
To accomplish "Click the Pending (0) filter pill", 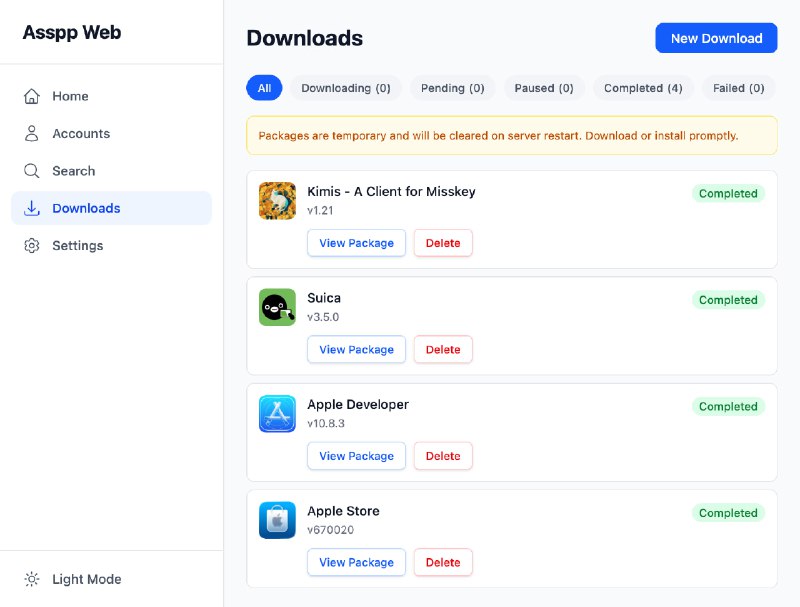I will tap(452, 88).
